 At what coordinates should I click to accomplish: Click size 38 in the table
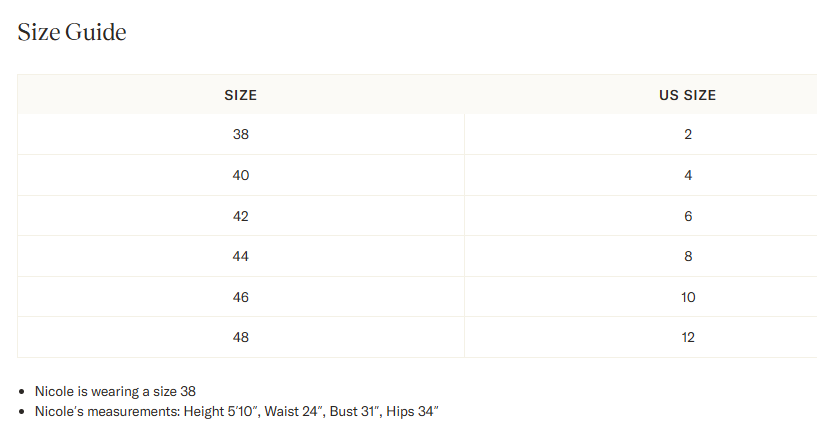pyautogui.click(x=240, y=134)
